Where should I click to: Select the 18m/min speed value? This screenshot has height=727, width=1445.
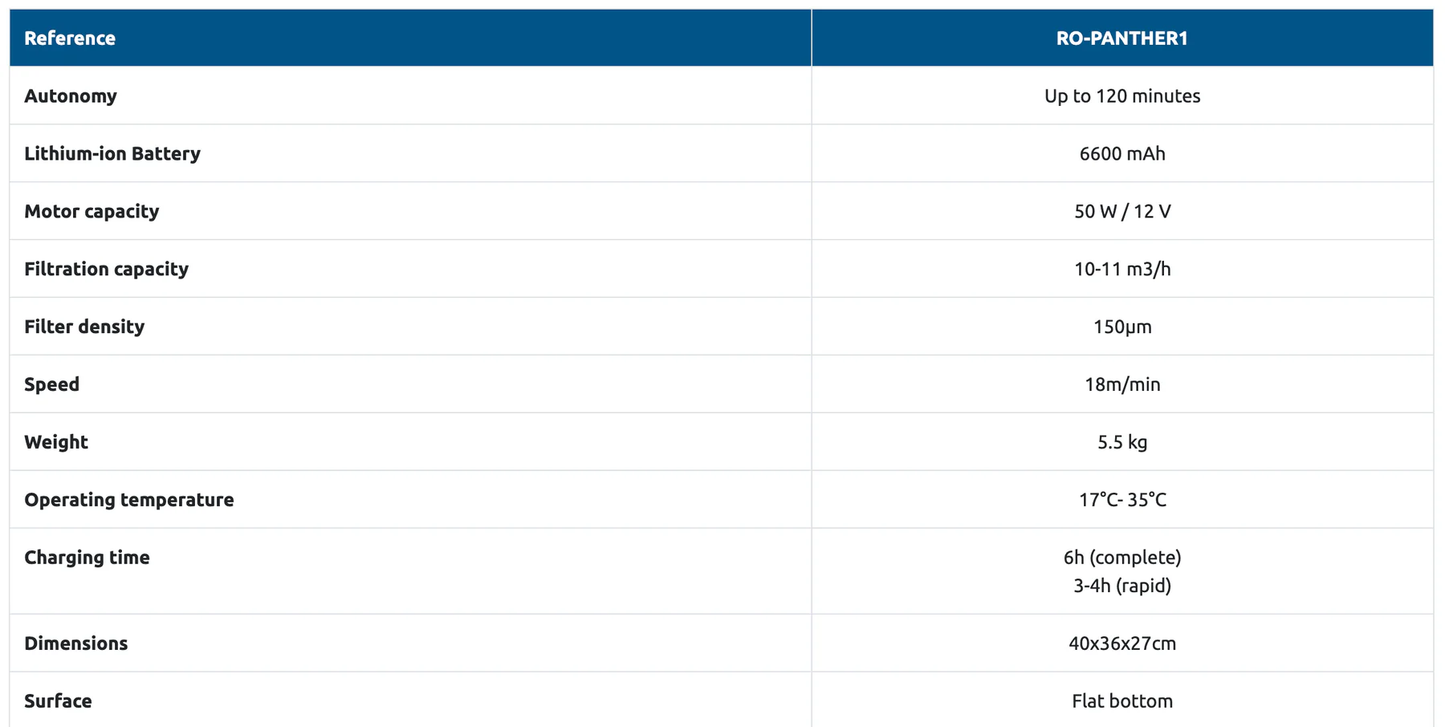(1122, 385)
